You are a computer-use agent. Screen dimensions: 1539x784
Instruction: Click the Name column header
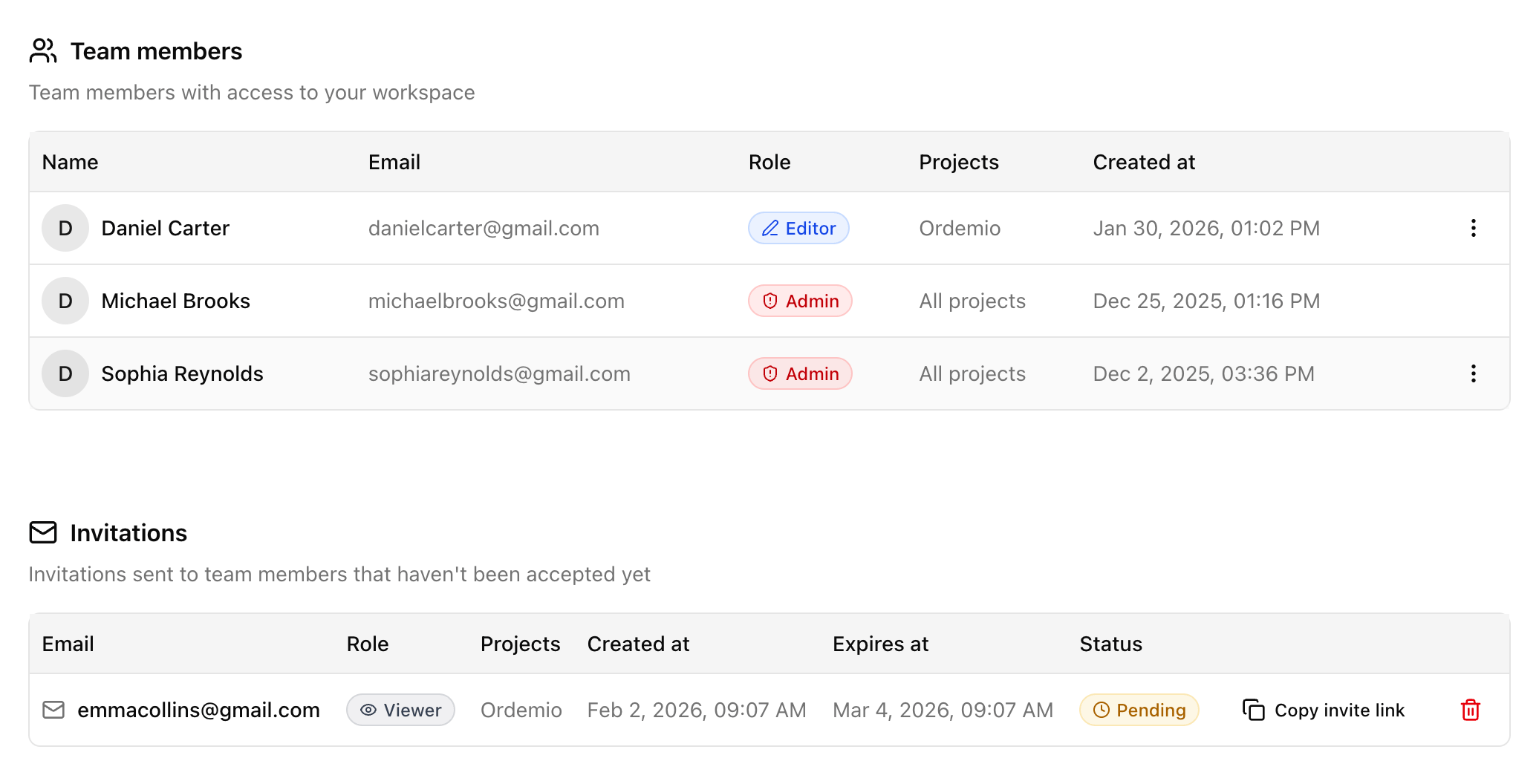(x=70, y=162)
